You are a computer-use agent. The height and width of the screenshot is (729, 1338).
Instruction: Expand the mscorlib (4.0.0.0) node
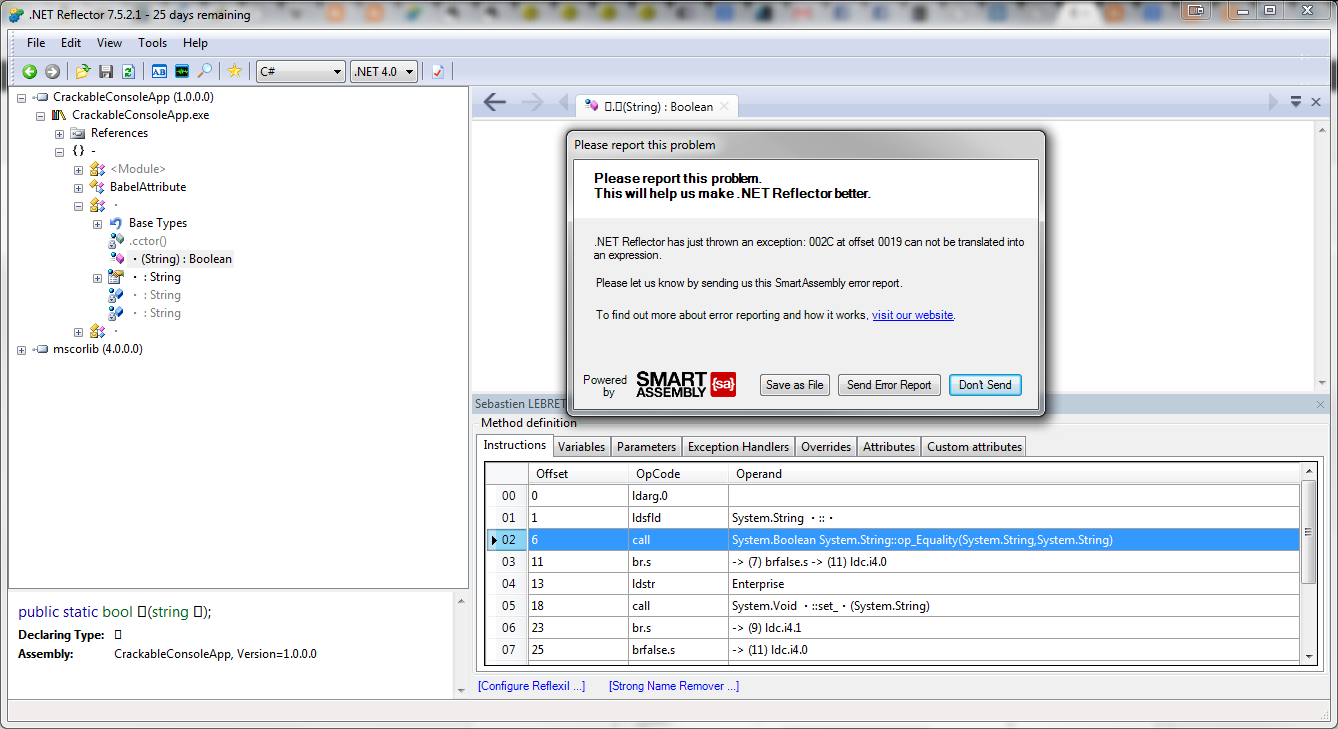[22, 350]
